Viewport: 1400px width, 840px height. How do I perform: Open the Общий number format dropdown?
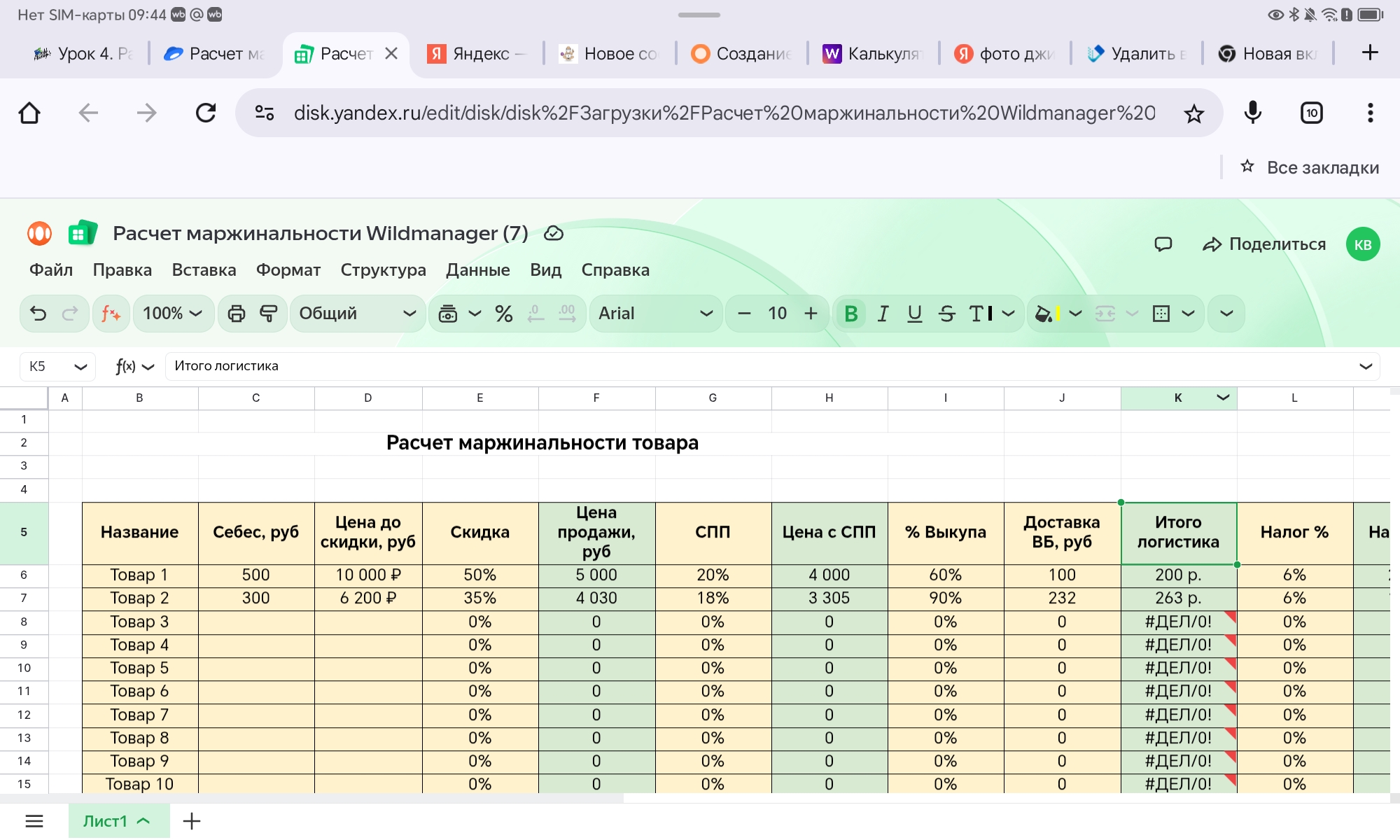pyautogui.click(x=358, y=314)
